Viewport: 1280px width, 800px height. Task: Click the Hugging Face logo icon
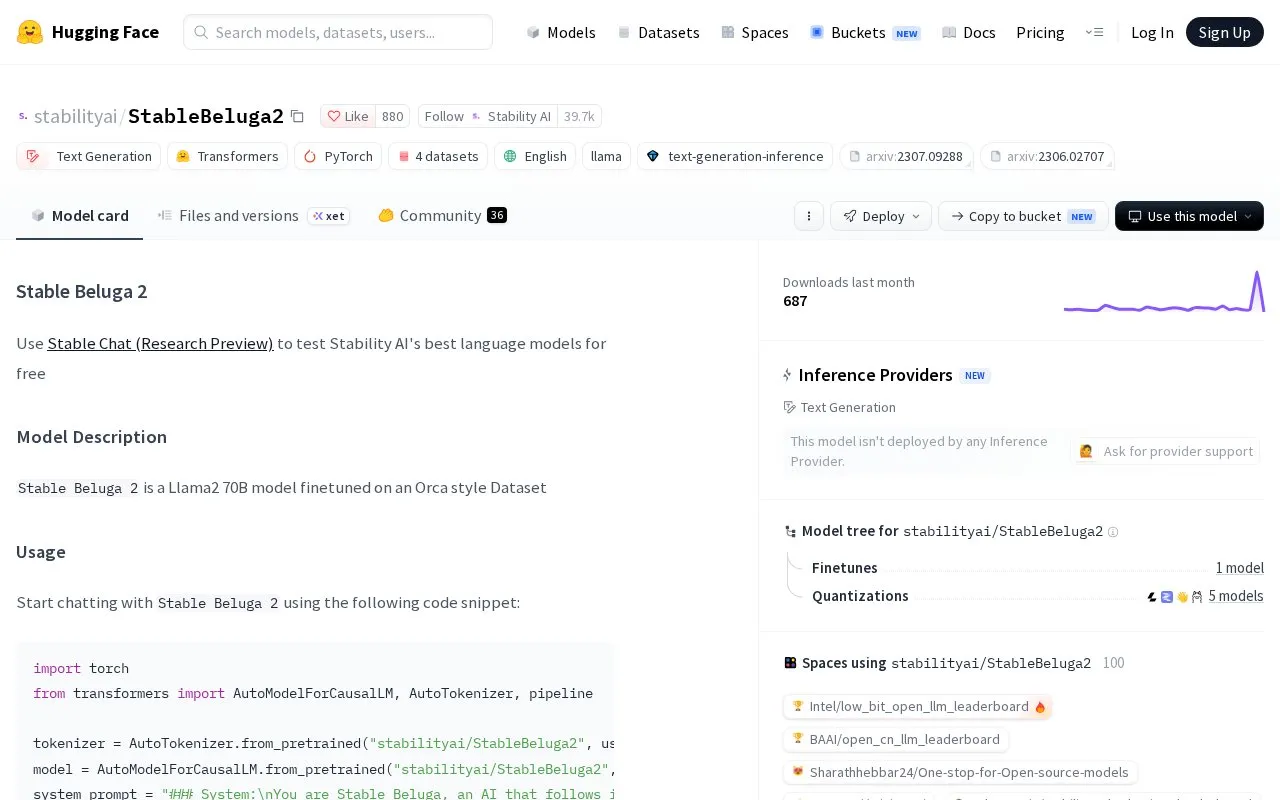click(30, 32)
